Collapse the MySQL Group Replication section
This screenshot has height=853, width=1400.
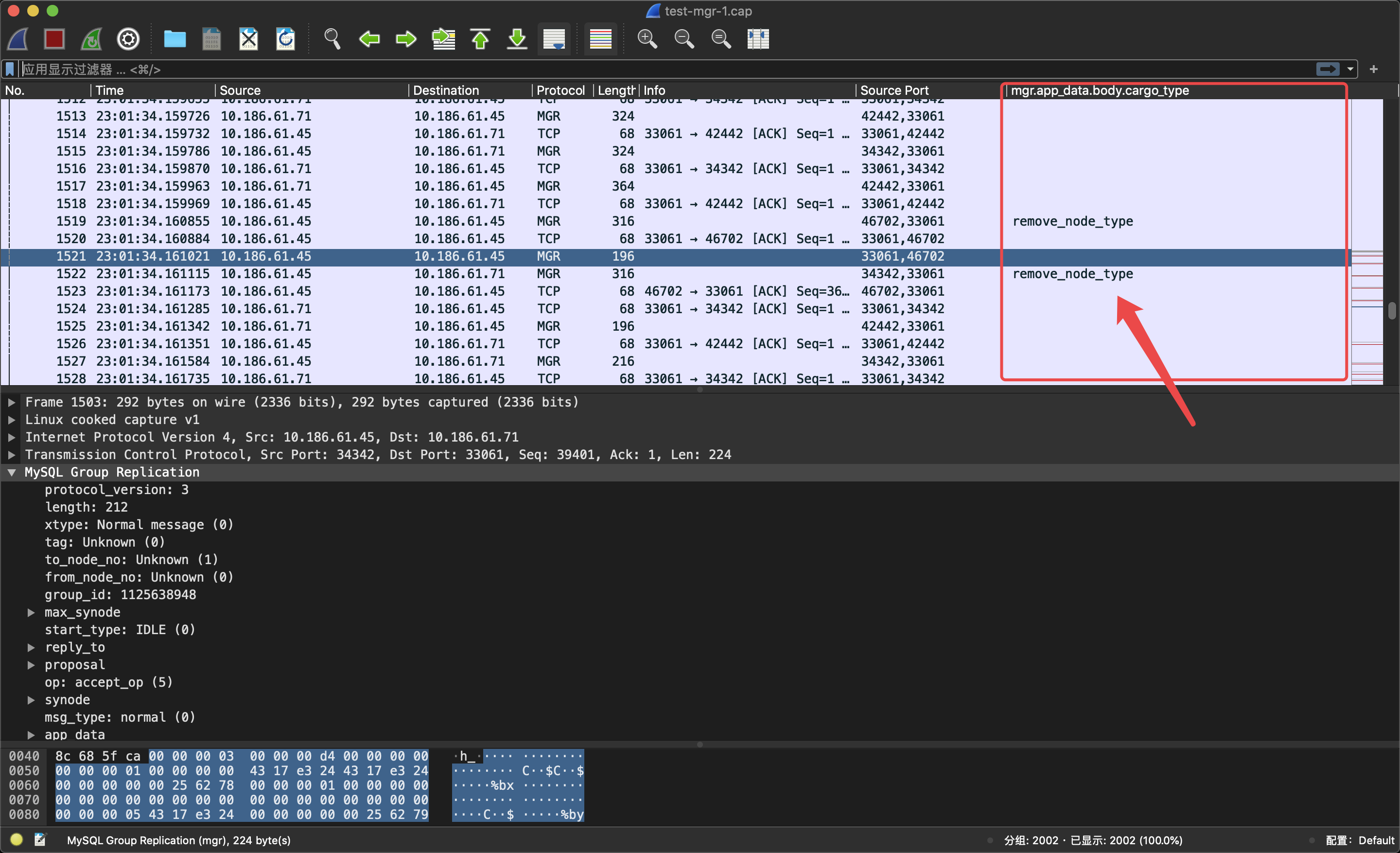click(x=11, y=472)
